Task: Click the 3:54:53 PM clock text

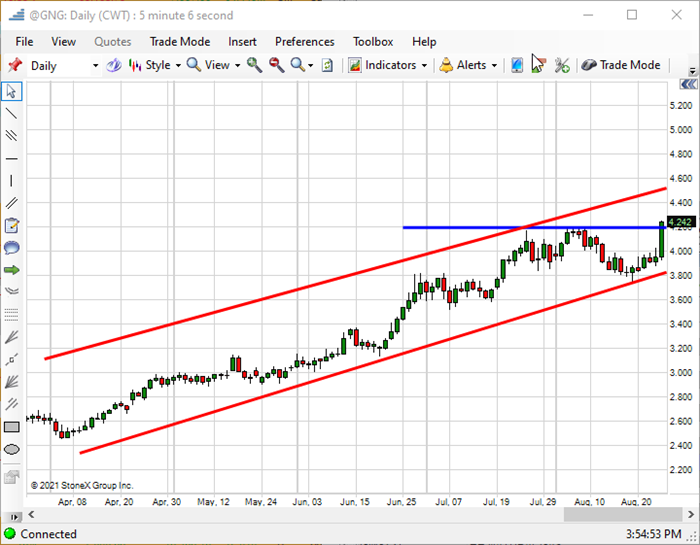Action: 653,534
